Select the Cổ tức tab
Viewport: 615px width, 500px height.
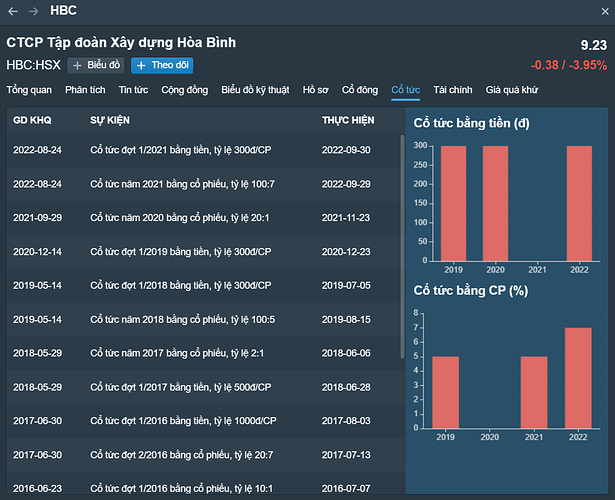[x=406, y=90]
